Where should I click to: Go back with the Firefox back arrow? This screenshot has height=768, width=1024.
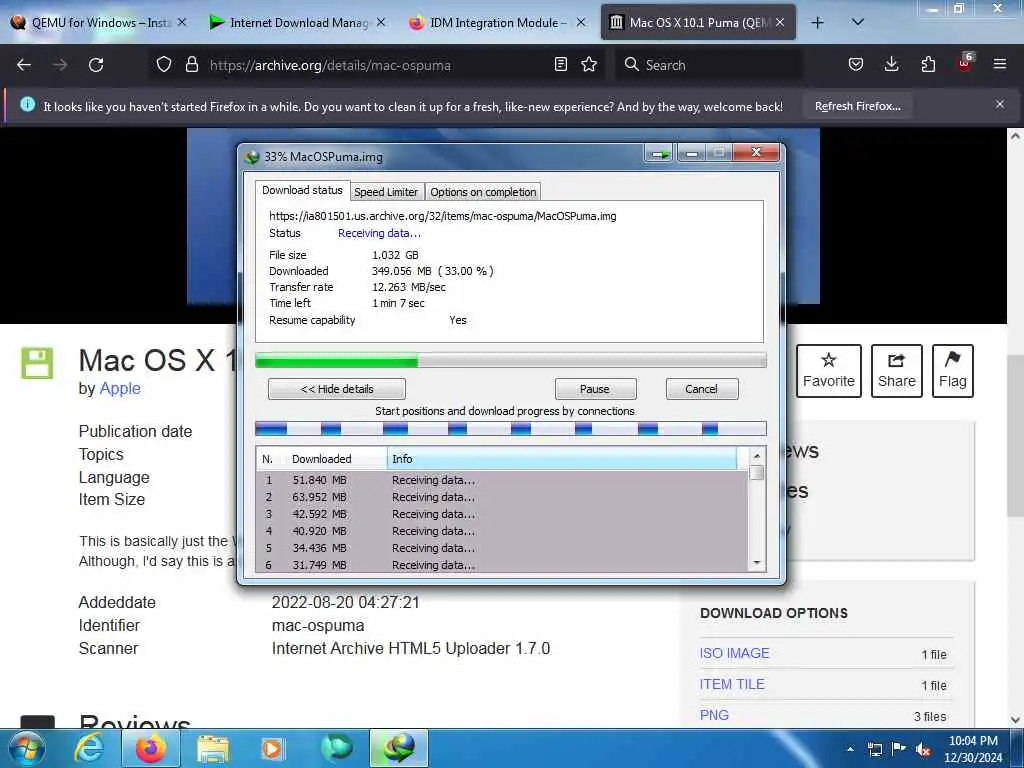[x=24, y=65]
